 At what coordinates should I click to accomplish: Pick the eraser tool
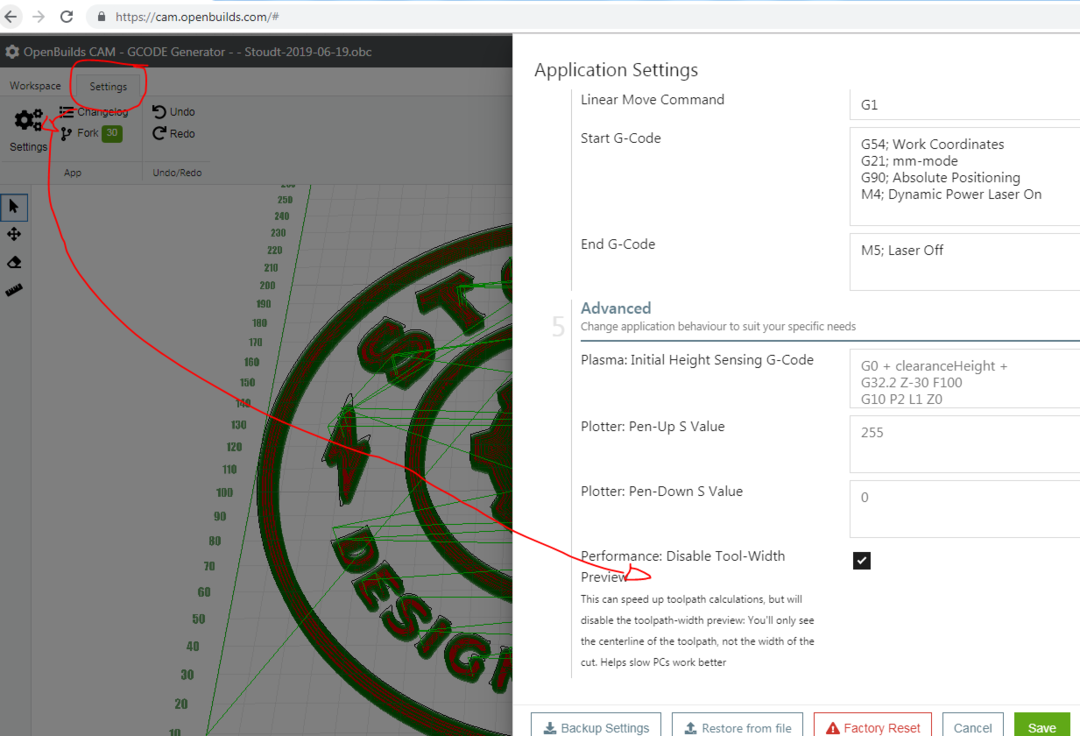[x=14, y=262]
